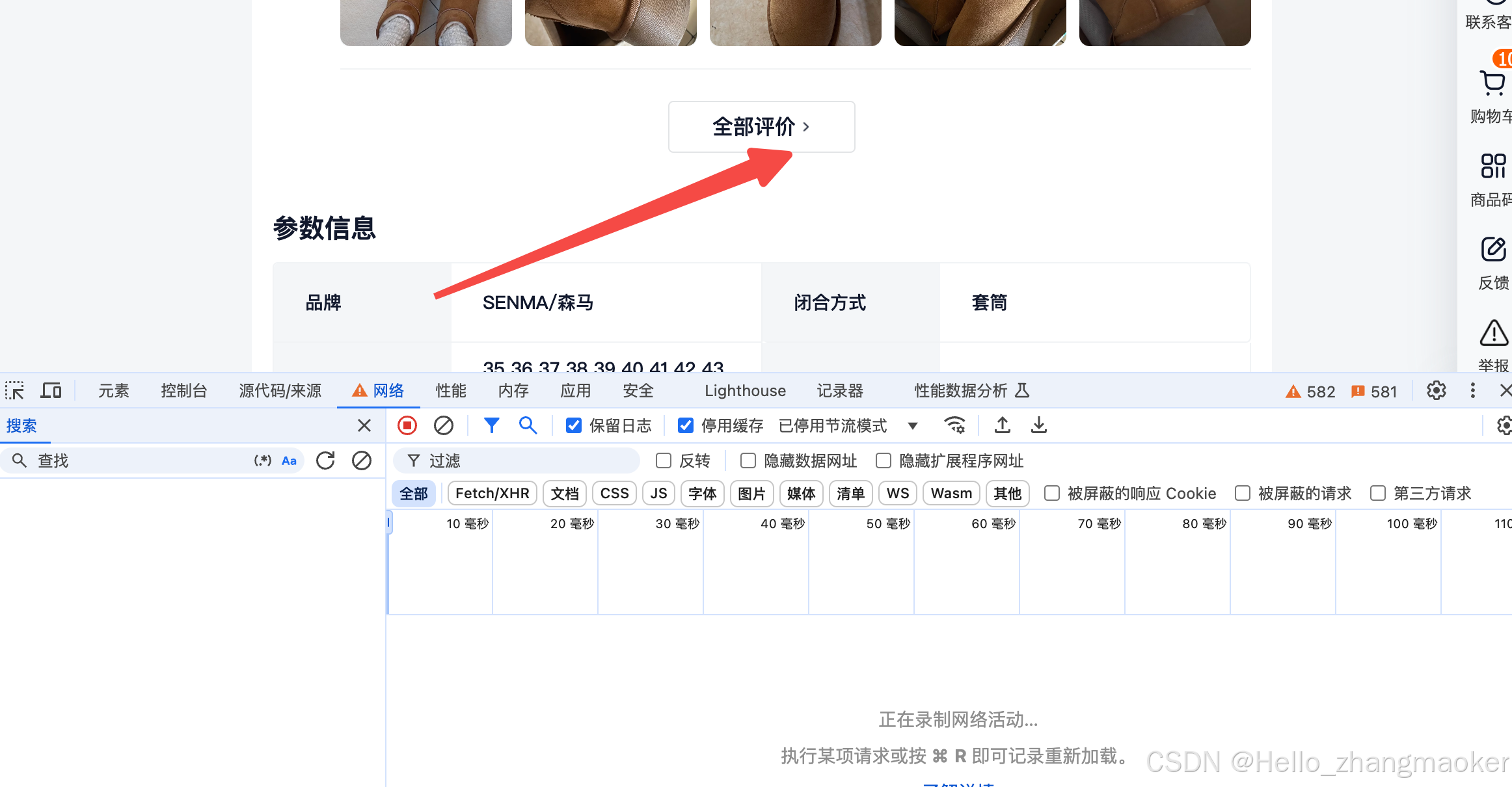Image resolution: width=1512 pixels, height=787 pixels.
Task: Toggle the network filter funnel icon
Action: (x=492, y=425)
